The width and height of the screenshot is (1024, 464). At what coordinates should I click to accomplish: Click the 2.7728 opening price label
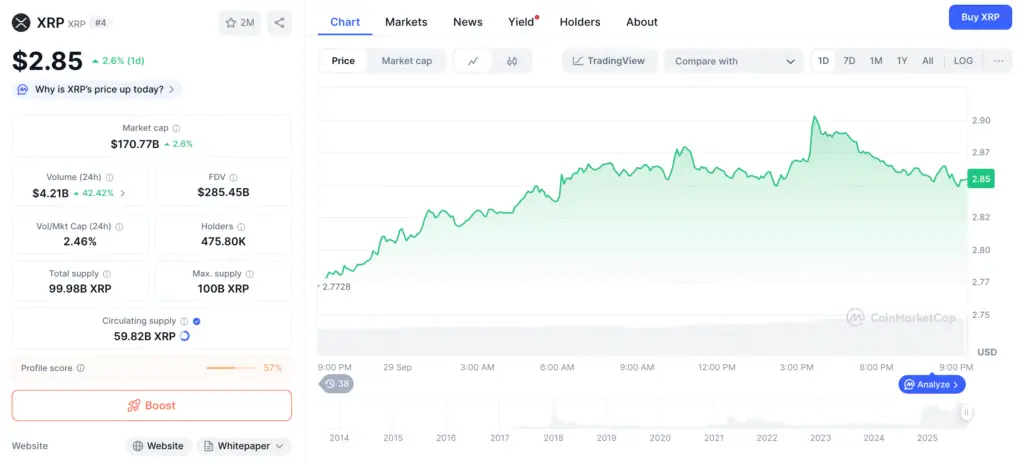tap(336, 286)
